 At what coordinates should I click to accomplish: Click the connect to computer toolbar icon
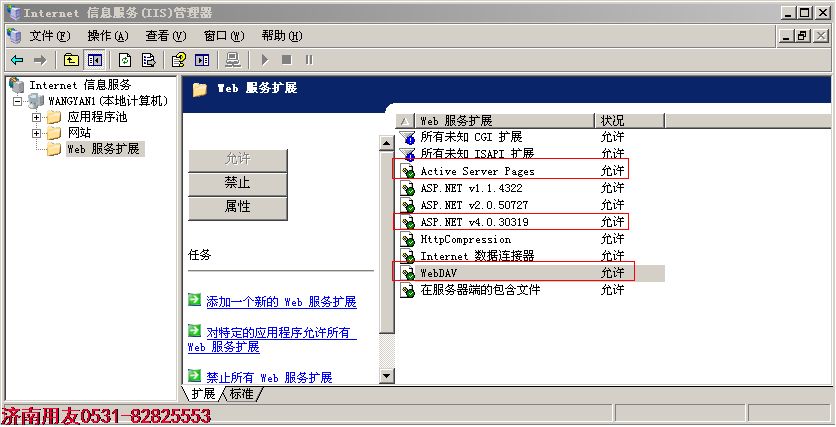click(232, 60)
